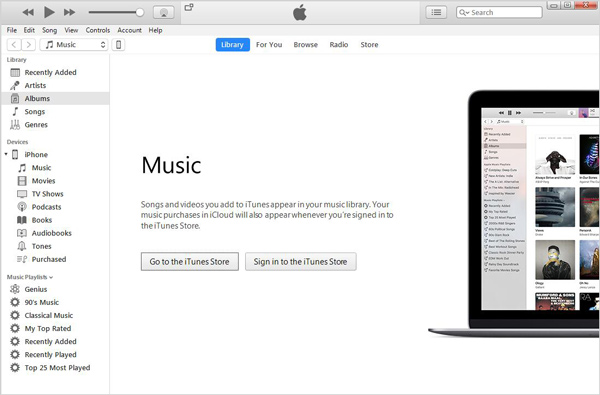Open Movies under the iPhone device
The width and height of the screenshot is (600, 395).
coord(55,181)
